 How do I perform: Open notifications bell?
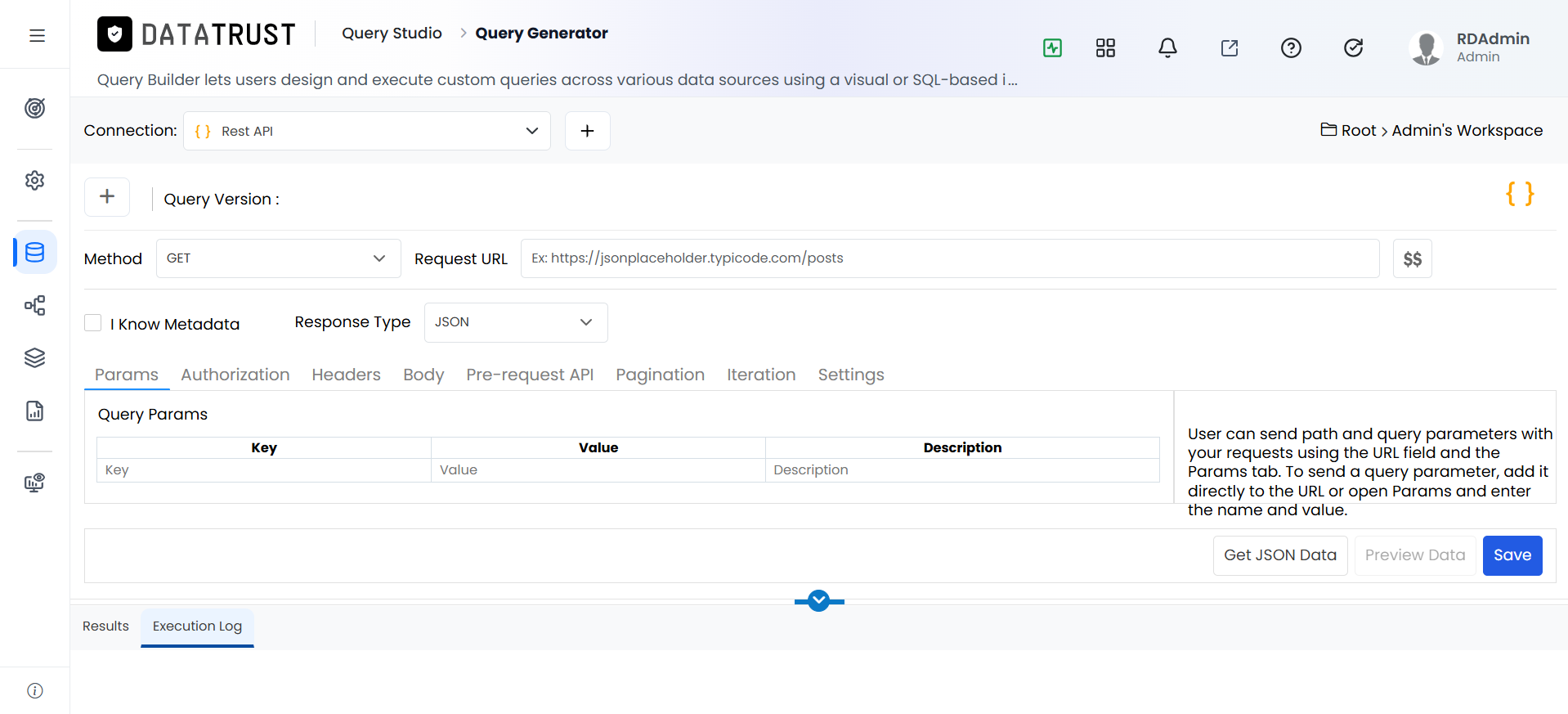(x=1167, y=47)
